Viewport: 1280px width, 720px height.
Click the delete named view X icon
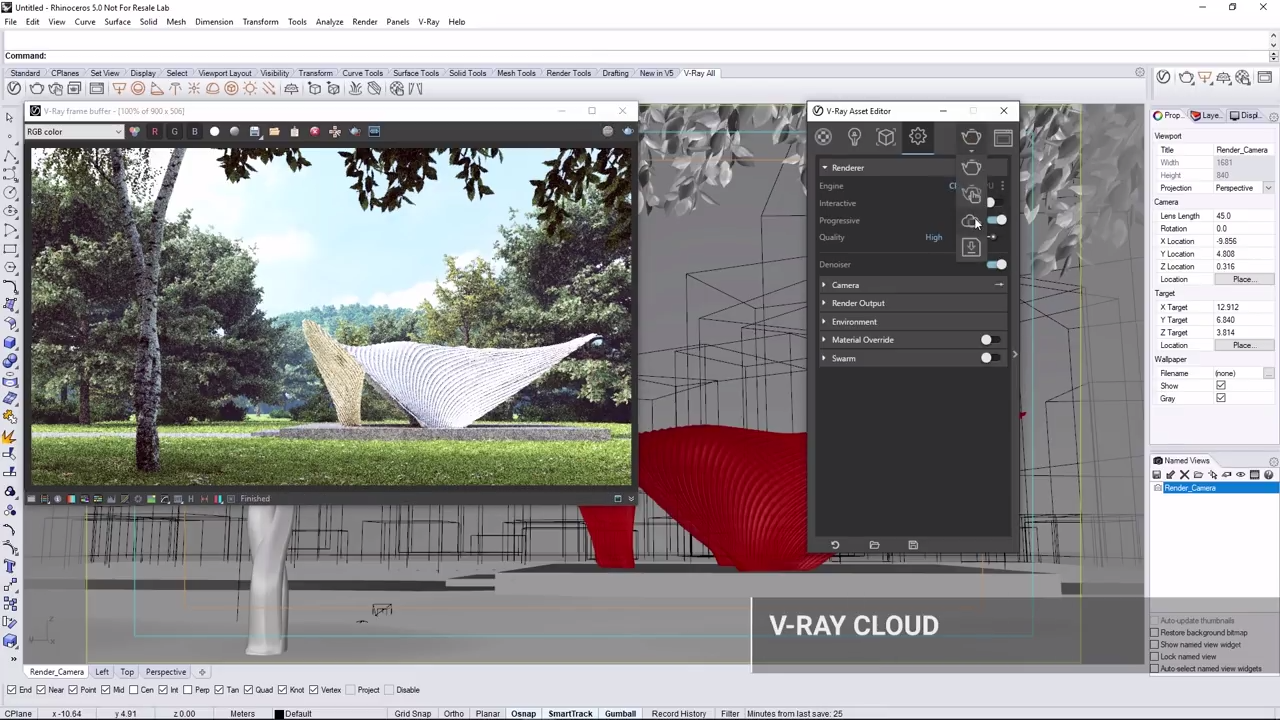[1185, 475]
